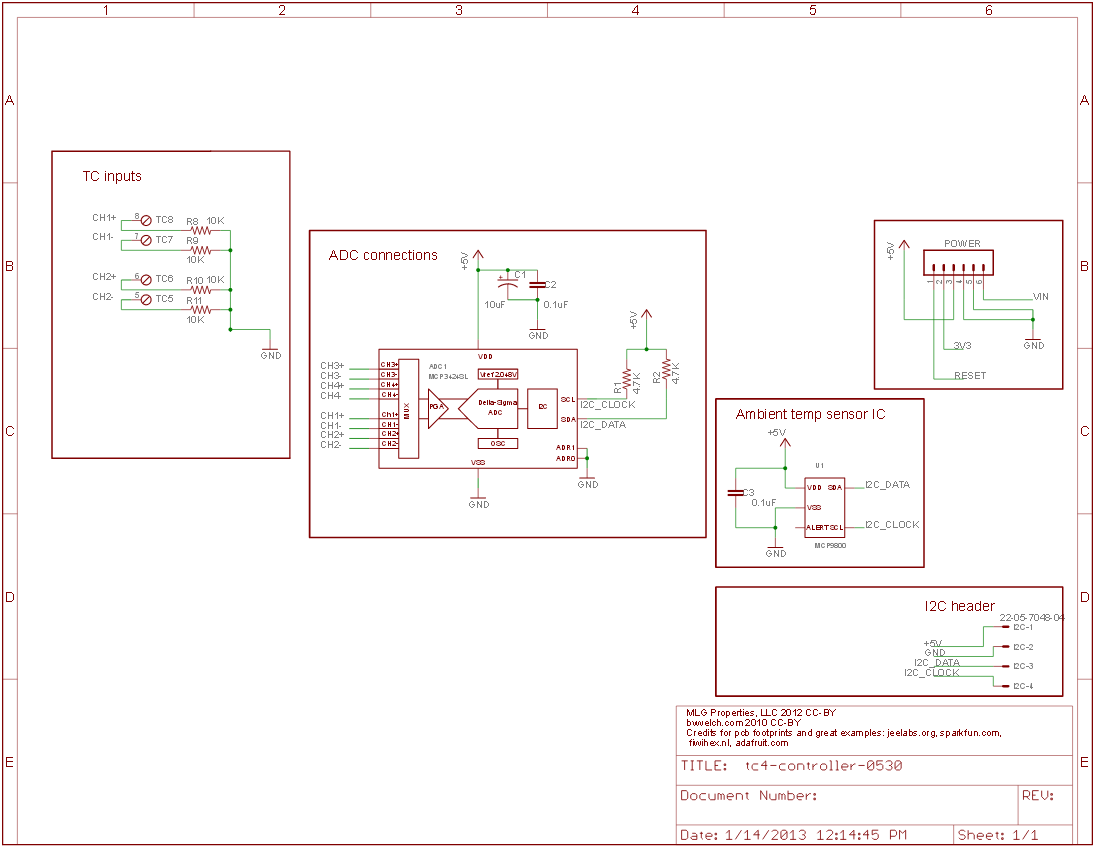Select the +5V arrow above C1
Screen dimensions: 1096x847
point(478,256)
